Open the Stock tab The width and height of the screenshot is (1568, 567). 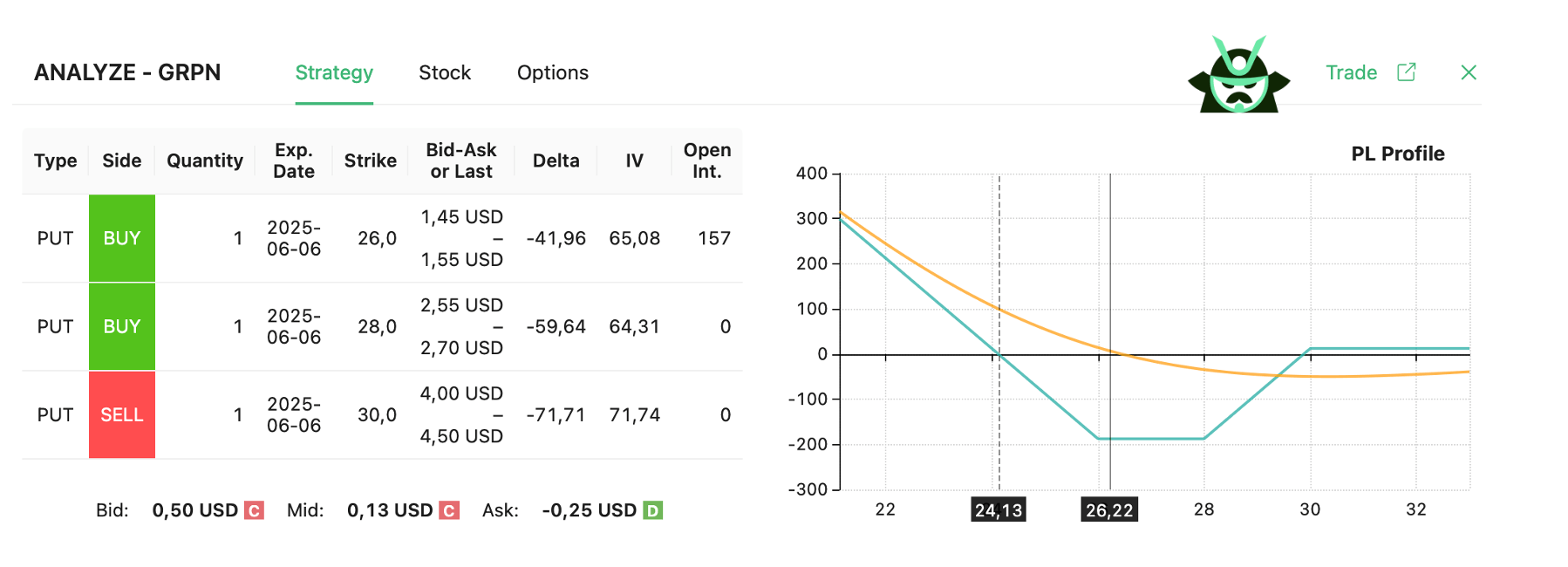445,72
